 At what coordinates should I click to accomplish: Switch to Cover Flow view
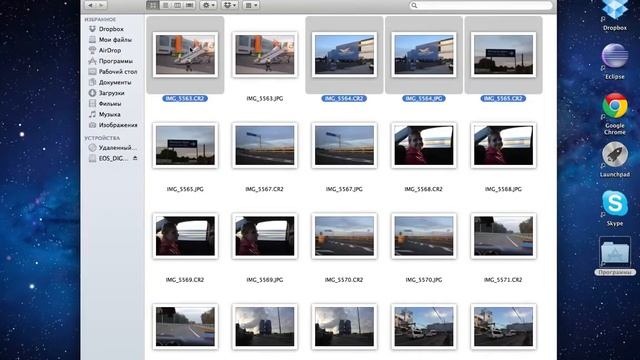(x=189, y=5)
